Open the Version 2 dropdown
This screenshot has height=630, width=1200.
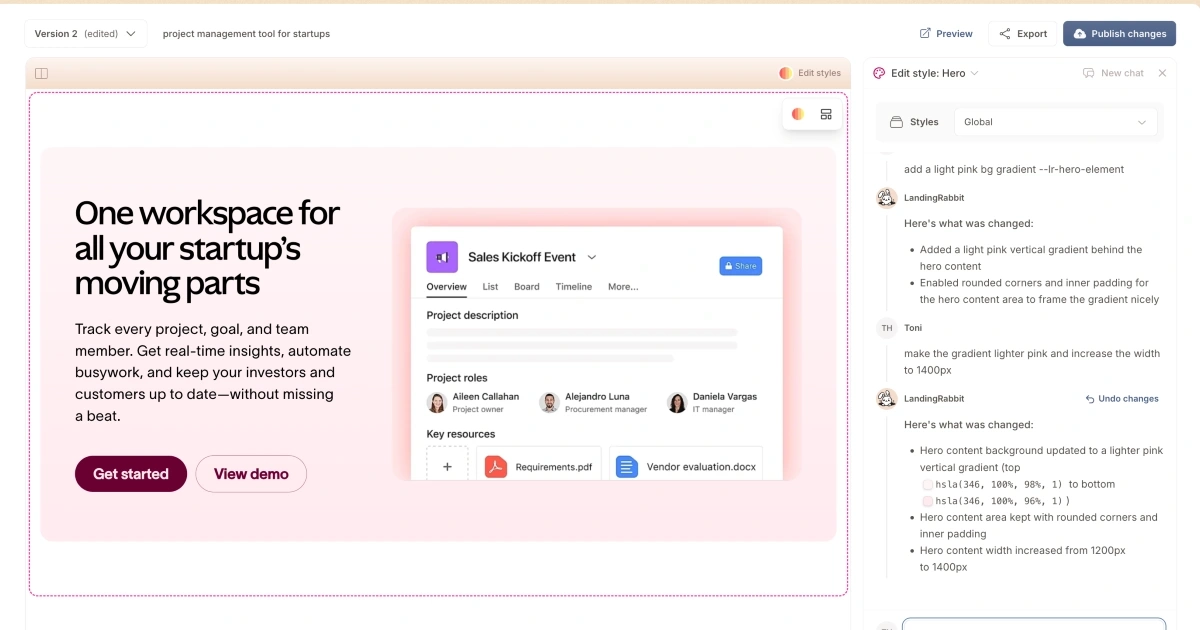point(85,34)
